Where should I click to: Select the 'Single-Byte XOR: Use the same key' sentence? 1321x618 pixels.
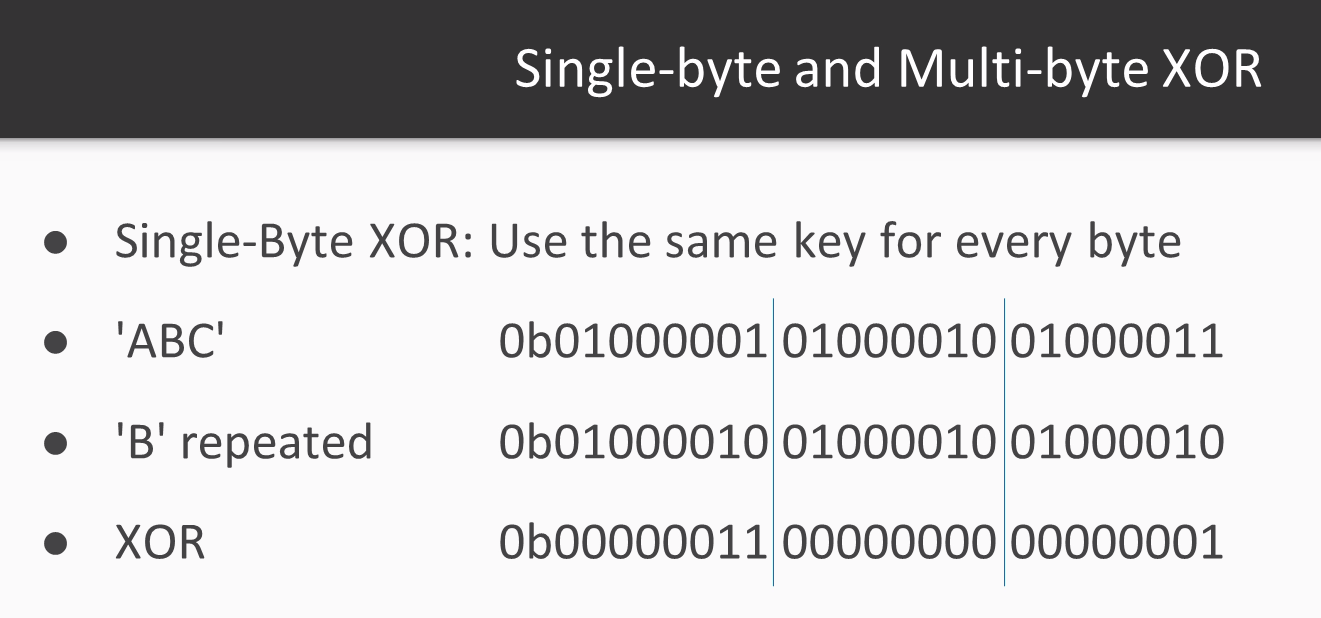coord(647,242)
